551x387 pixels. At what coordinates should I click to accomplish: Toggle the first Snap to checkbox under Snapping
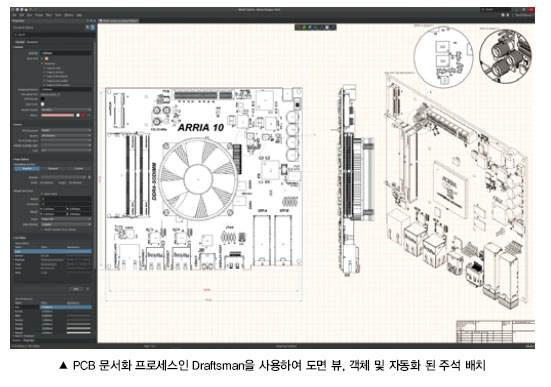tap(44, 68)
